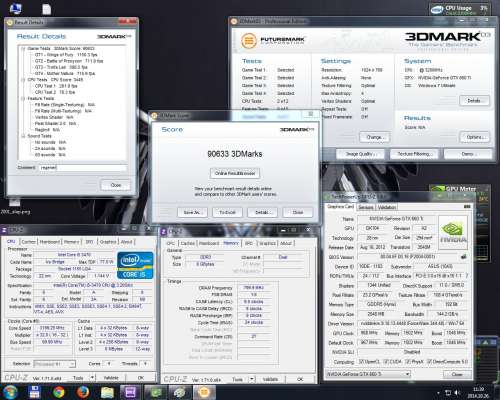Launch Google Chrome from the taskbar

pyautogui.click(x=59, y=392)
